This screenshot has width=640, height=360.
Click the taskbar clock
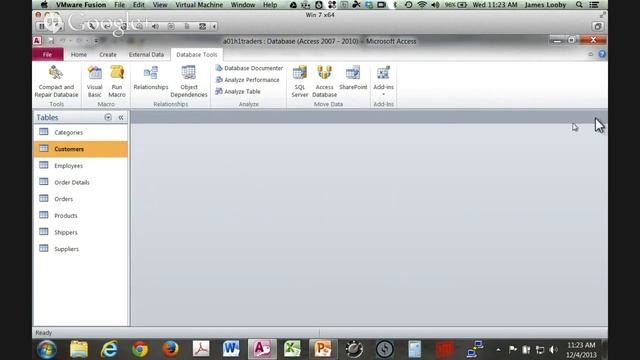point(581,350)
